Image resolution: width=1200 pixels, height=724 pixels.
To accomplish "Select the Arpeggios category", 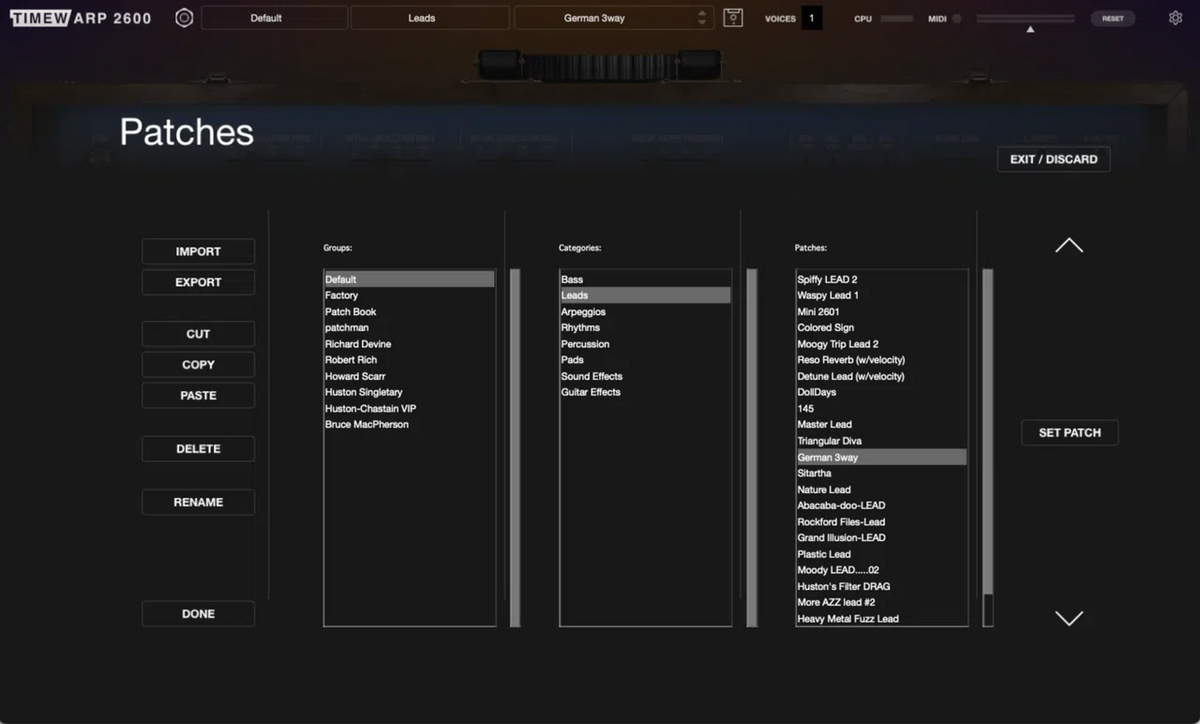I will click(x=583, y=312).
